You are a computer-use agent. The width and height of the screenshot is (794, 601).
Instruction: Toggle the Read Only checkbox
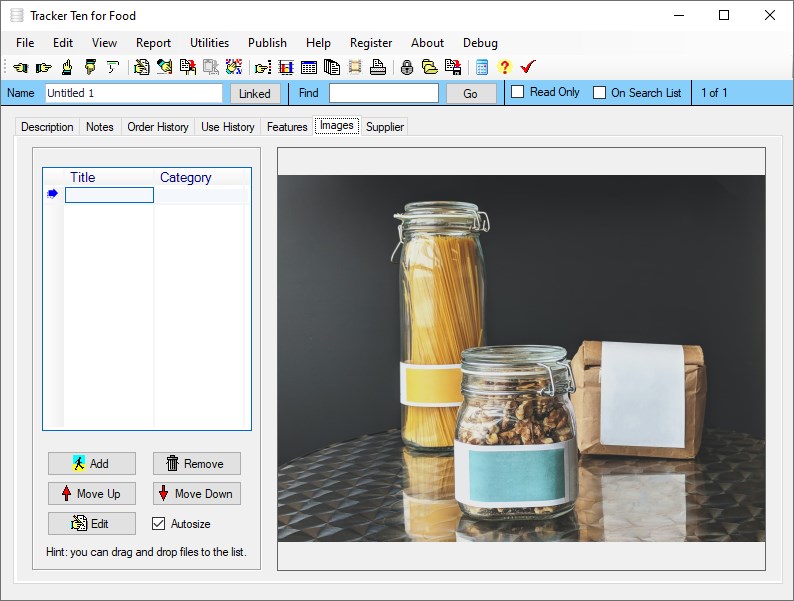[x=518, y=92]
